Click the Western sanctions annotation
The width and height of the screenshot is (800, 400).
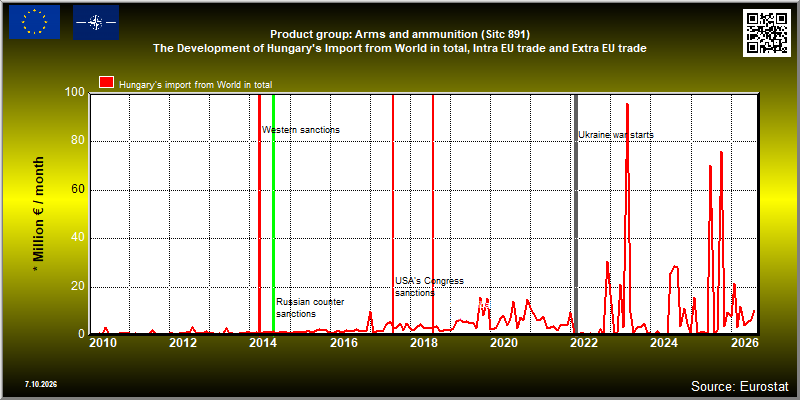point(301,130)
